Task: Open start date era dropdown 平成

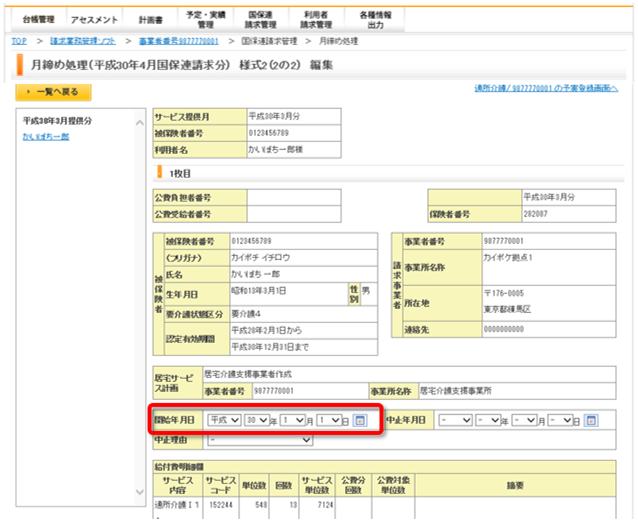Action: click(x=224, y=420)
